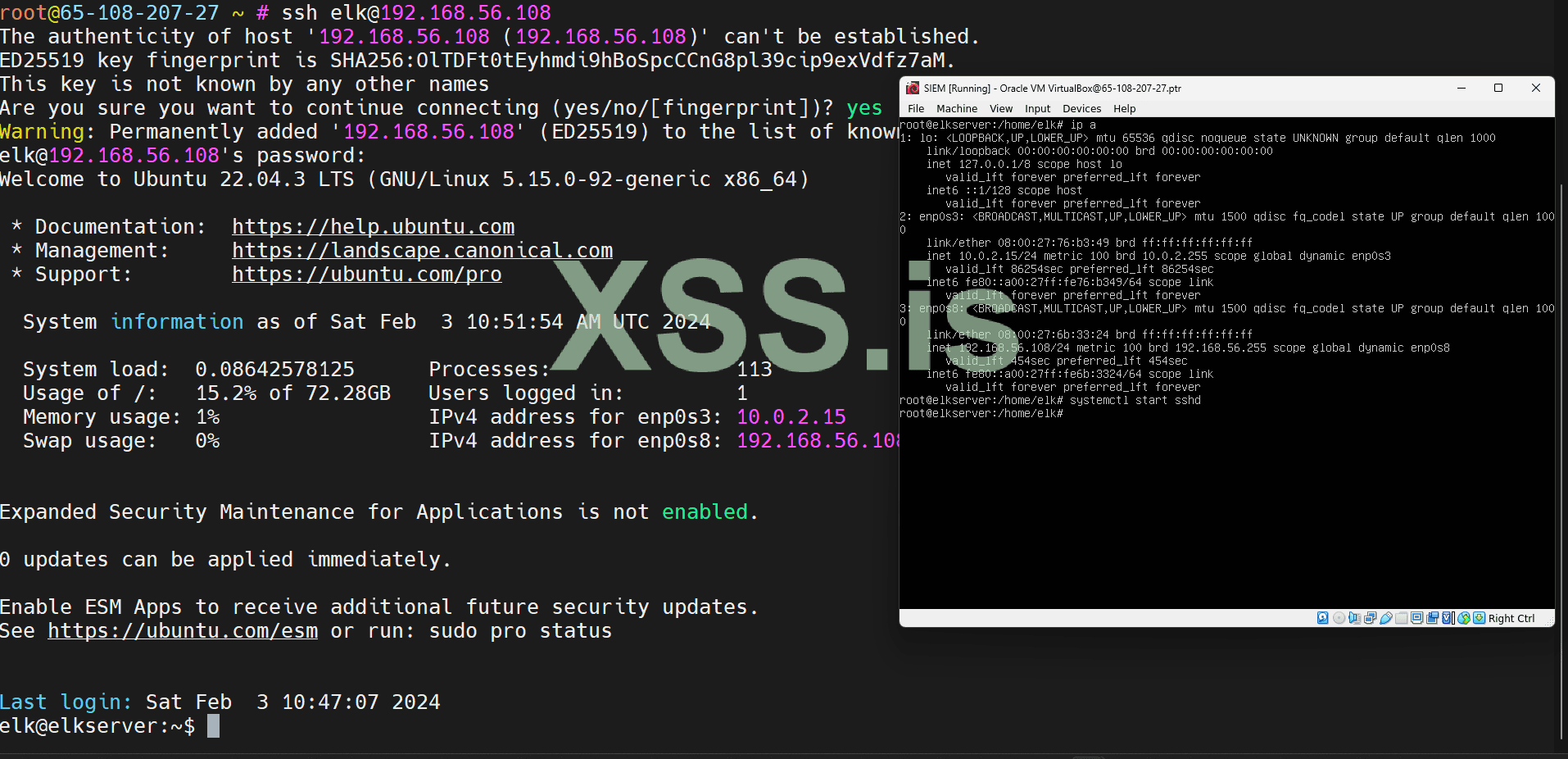Viewport: 1568px width, 759px height.
Task: Click the green 'enabled' word in terminal
Action: [x=705, y=511]
